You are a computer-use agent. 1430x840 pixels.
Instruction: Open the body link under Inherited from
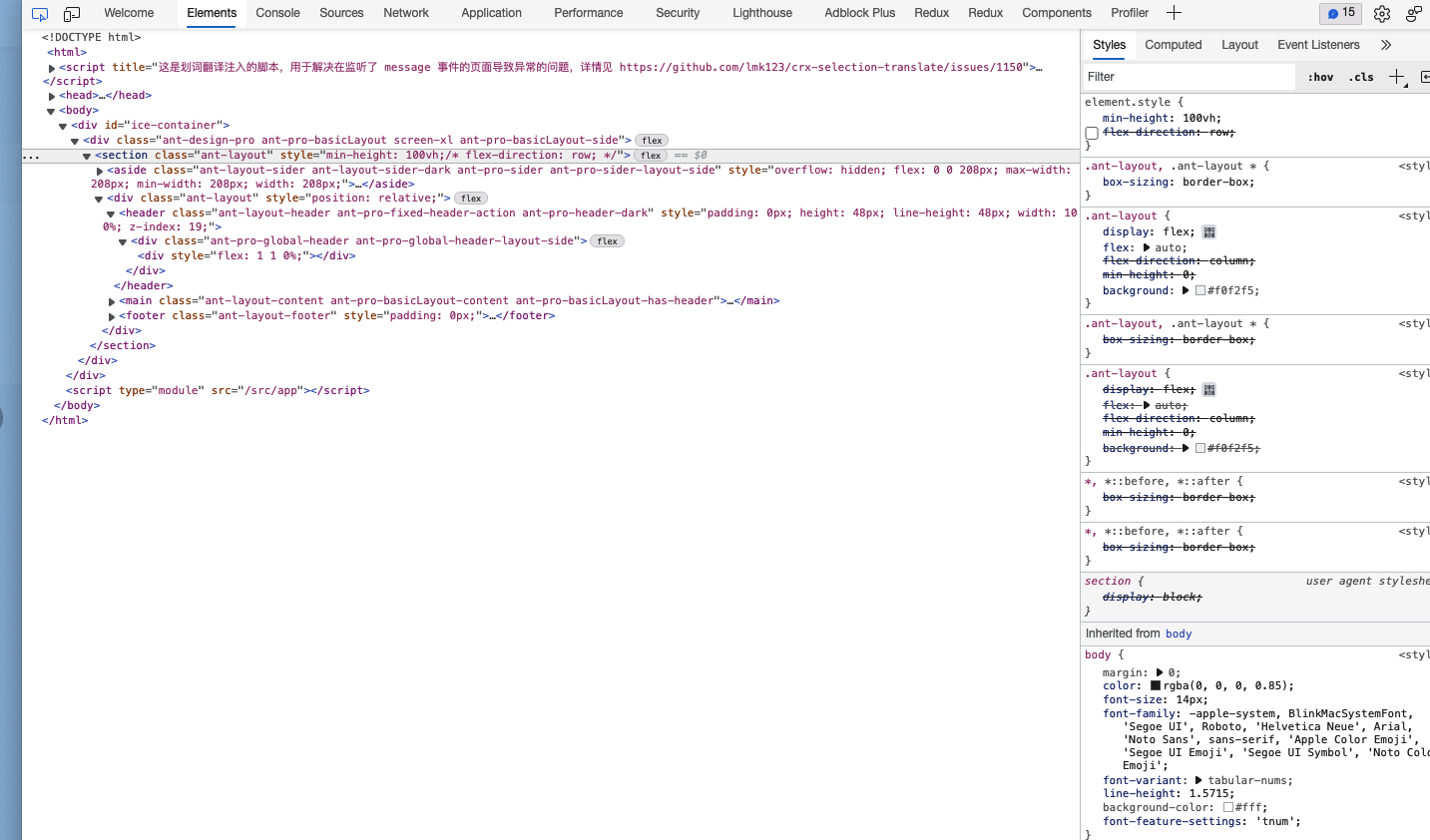point(1179,632)
